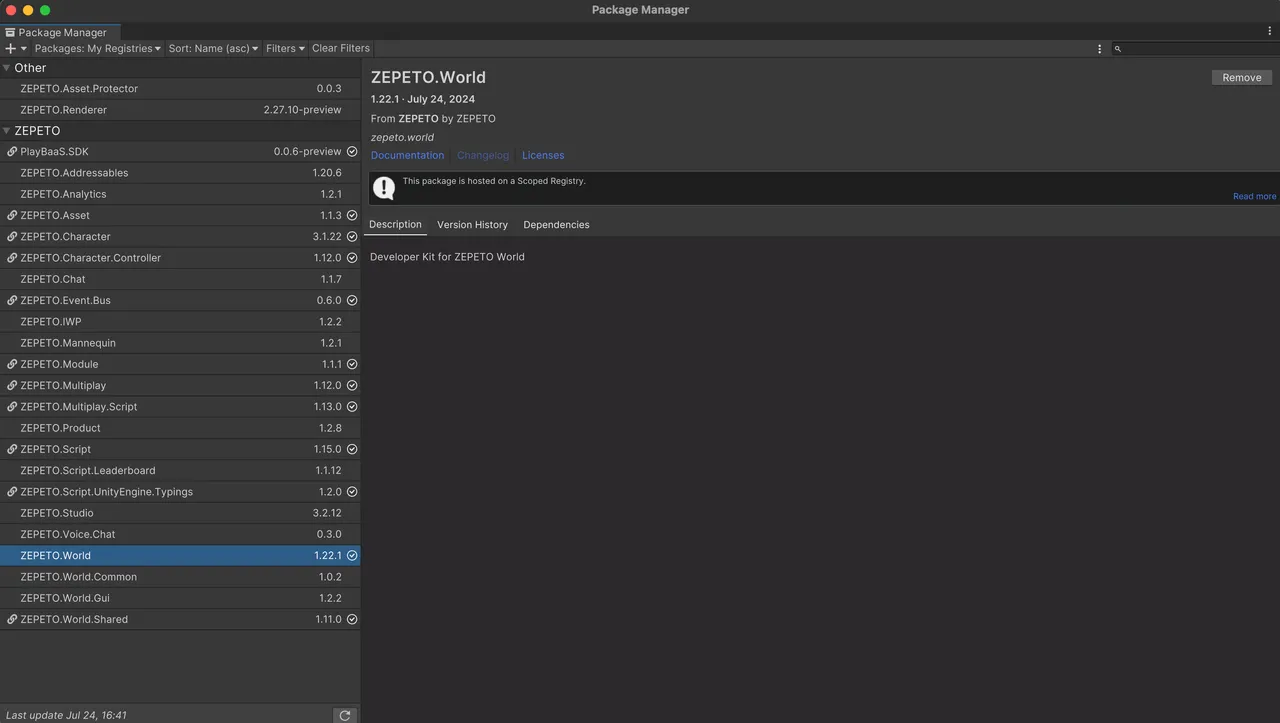Open the Packages: My Registries dropdown
Image resolution: width=1280 pixels, height=723 pixels.
tap(97, 47)
